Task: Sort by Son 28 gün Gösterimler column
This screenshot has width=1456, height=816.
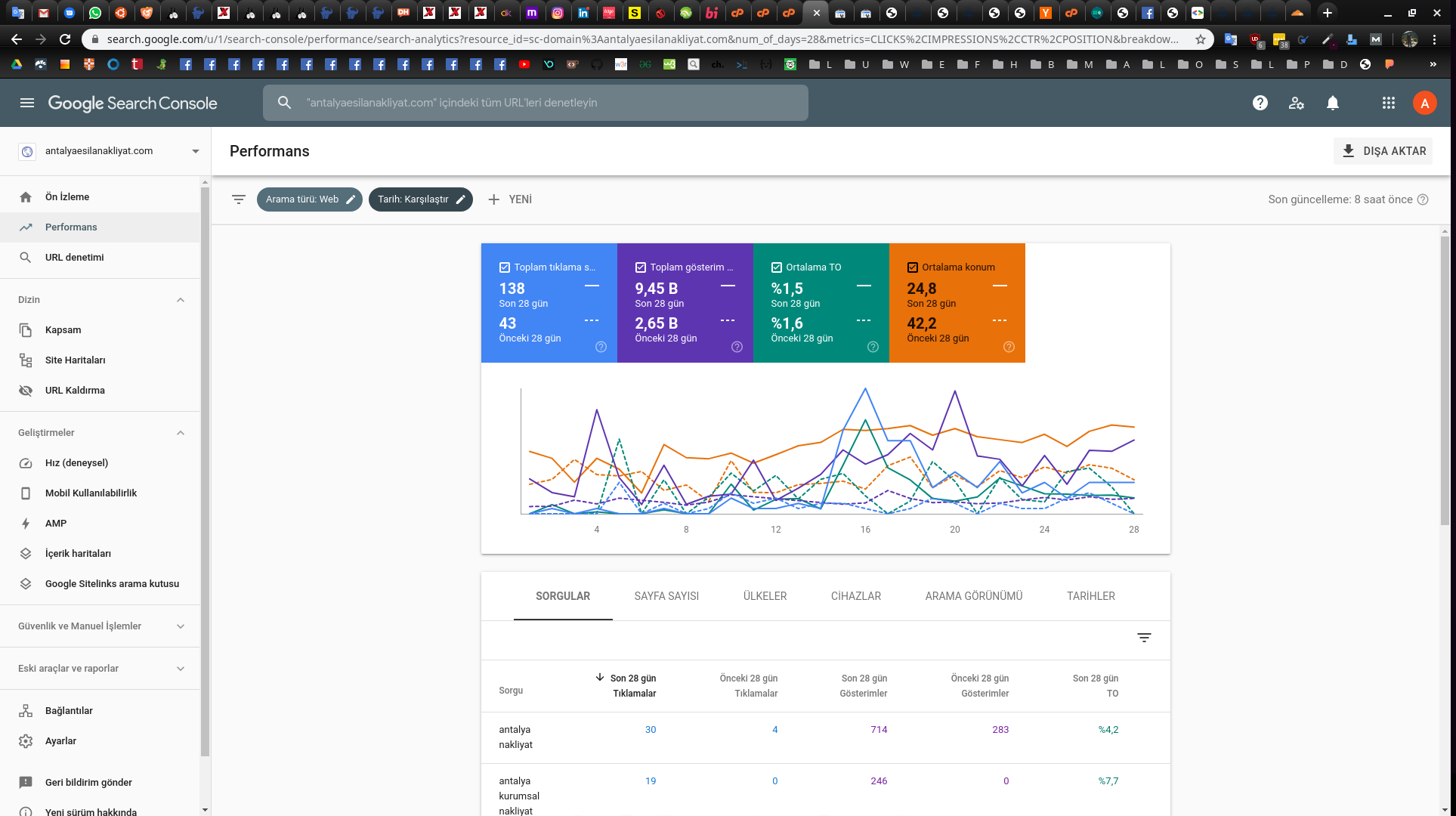Action: coord(864,686)
